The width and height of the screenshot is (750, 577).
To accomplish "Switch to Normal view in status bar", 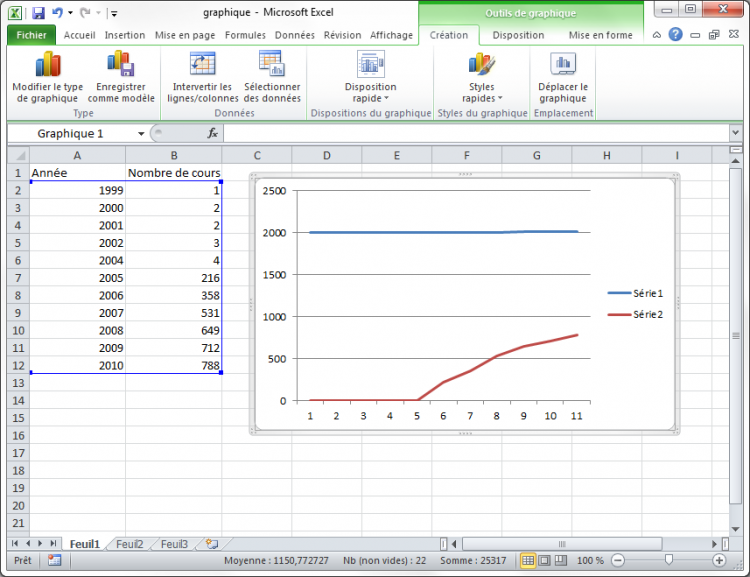I will [527, 561].
